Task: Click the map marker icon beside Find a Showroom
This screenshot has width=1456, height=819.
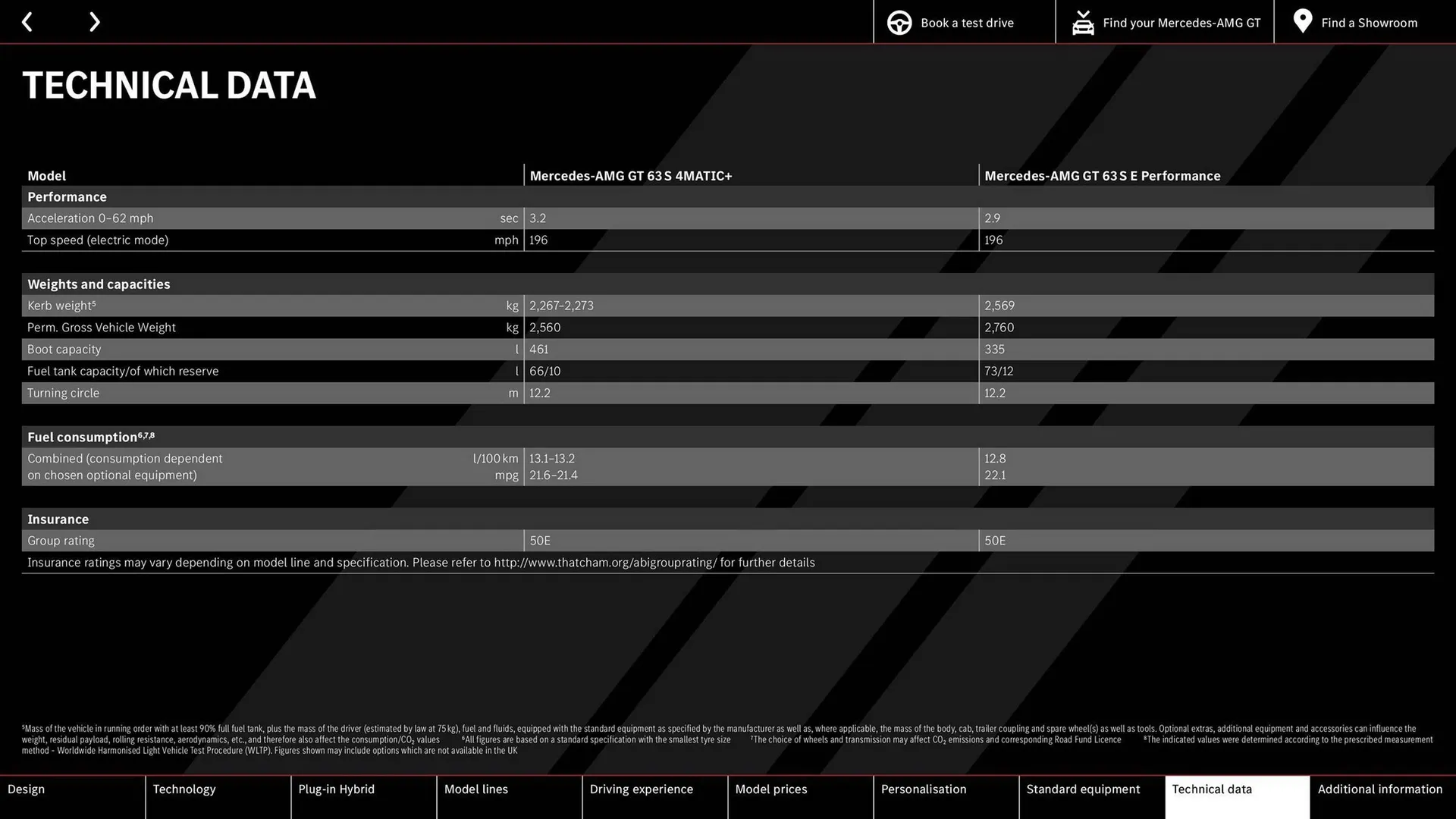Action: 1301,20
